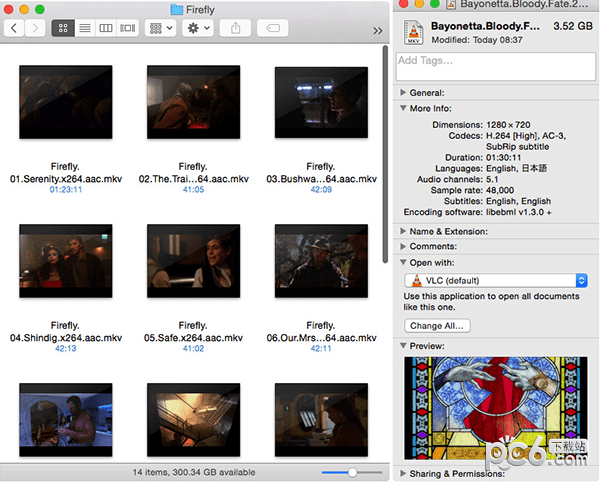Collapse the More Info section
The image size is (600, 483).
click(x=403, y=108)
